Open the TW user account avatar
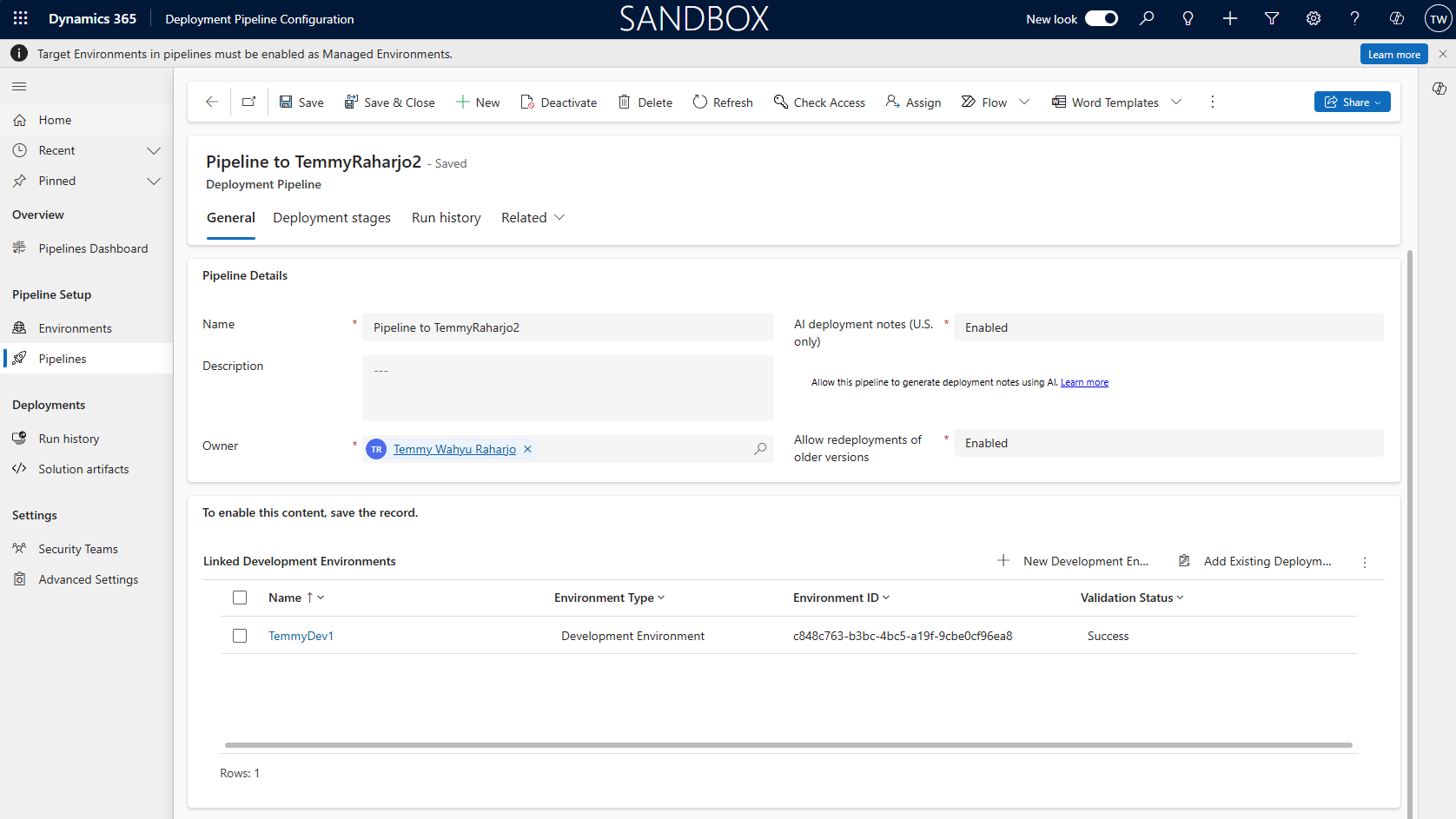1456x819 pixels. click(x=1439, y=19)
